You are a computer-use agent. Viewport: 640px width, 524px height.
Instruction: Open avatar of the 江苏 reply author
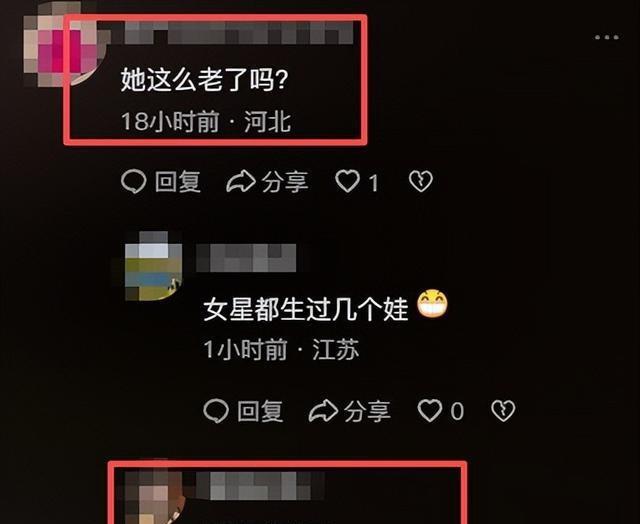point(153,266)
